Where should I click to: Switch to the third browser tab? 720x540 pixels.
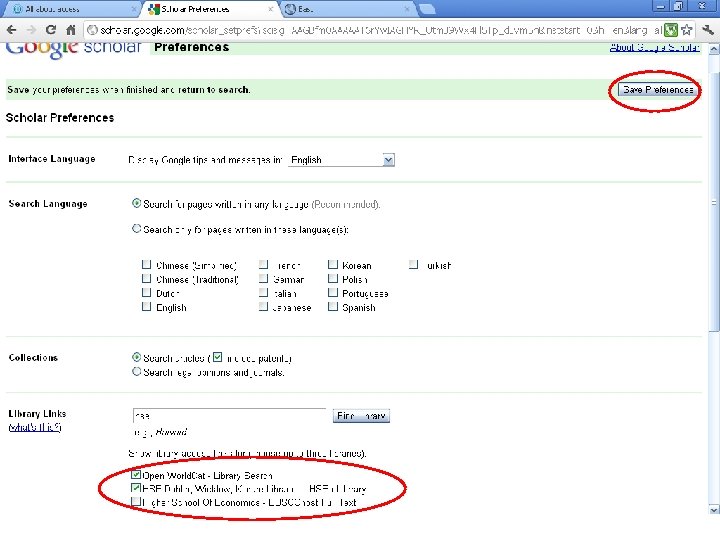coord(347,9)
